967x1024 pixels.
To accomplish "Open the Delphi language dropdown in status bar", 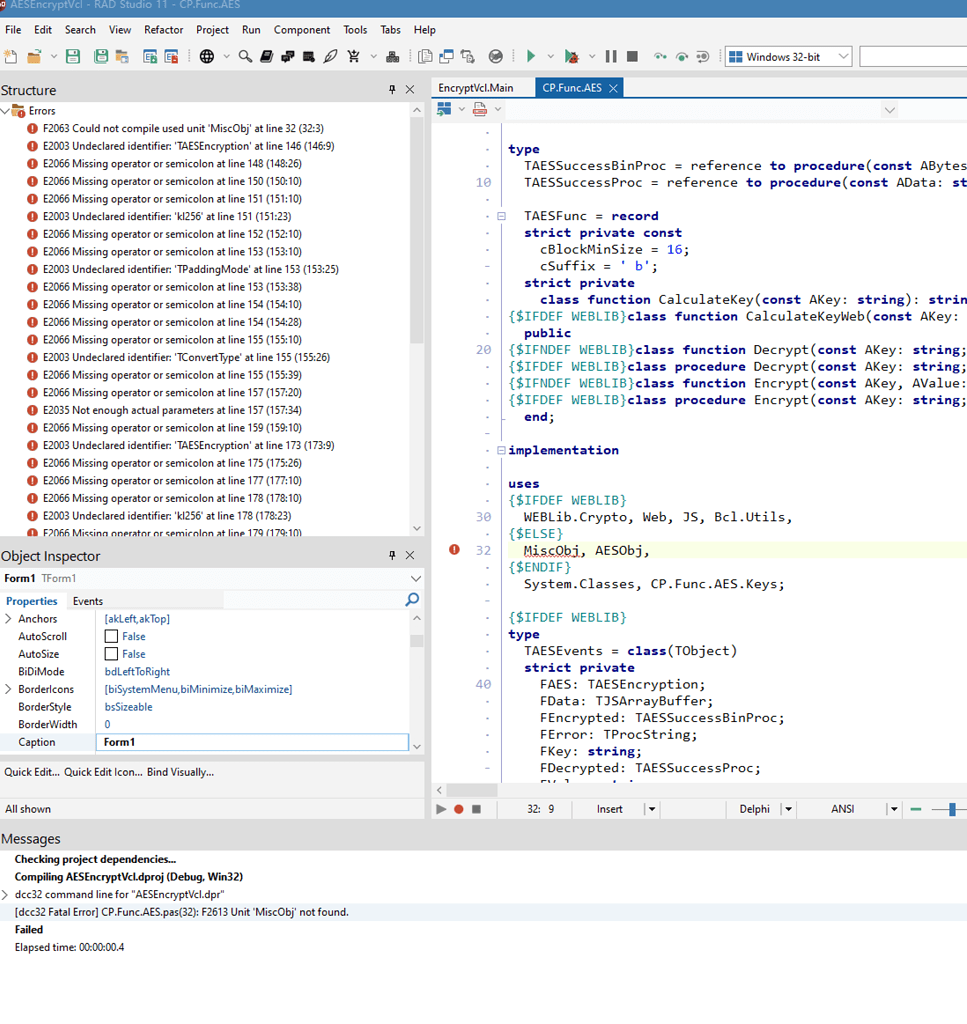I will (788, 809).
